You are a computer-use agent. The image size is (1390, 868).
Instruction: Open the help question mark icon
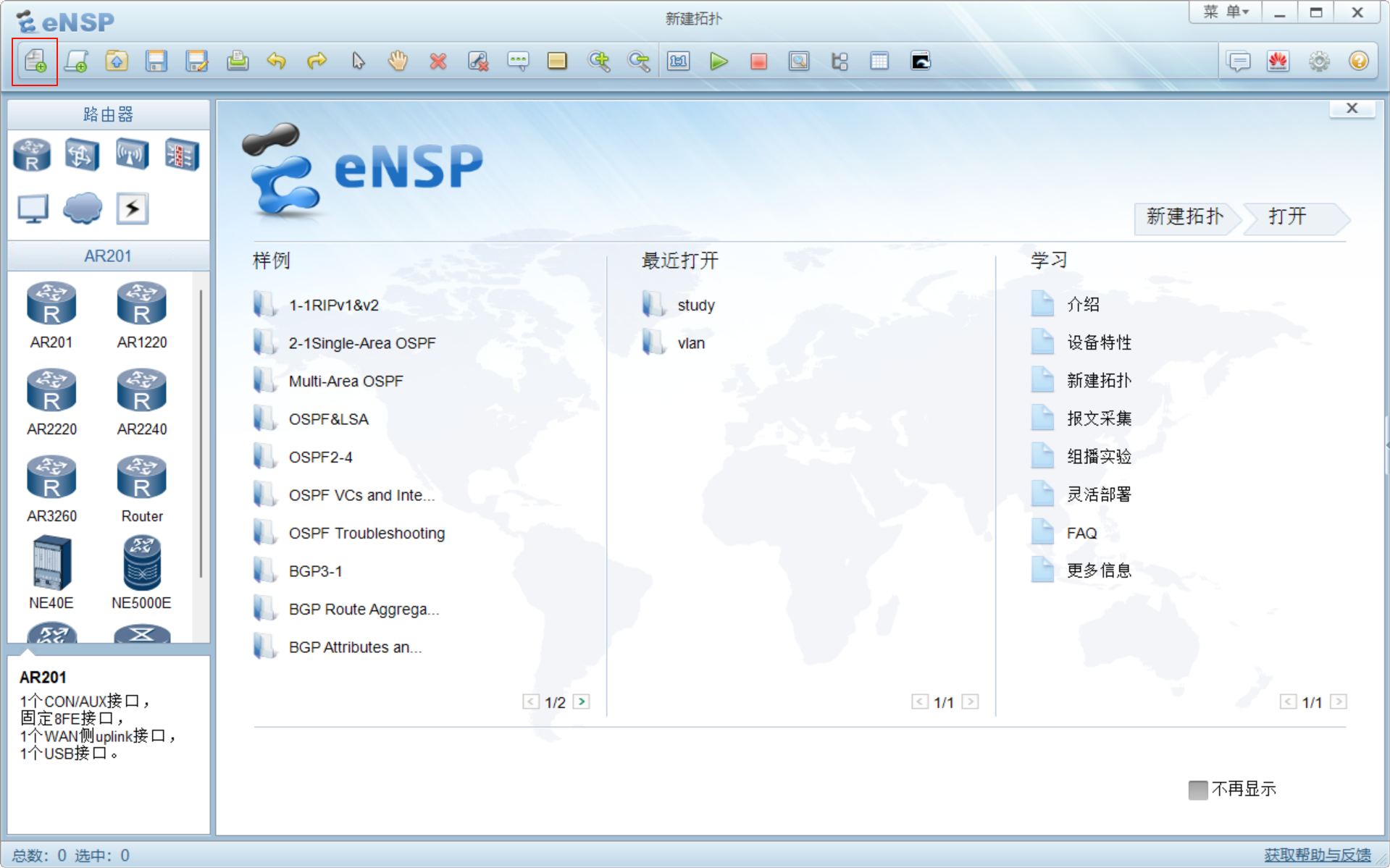click(x=1359, y=62)
